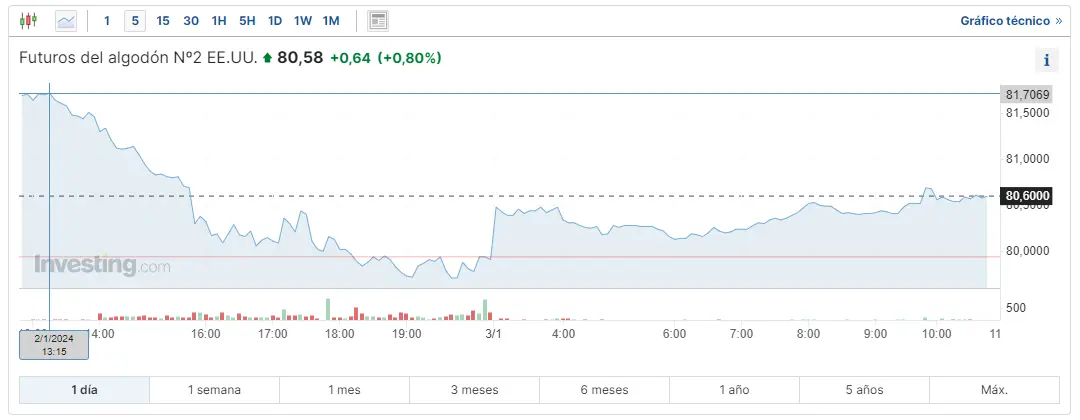Select the area chart type icon
1080x420 pixels.
click(x=66, y=20)
